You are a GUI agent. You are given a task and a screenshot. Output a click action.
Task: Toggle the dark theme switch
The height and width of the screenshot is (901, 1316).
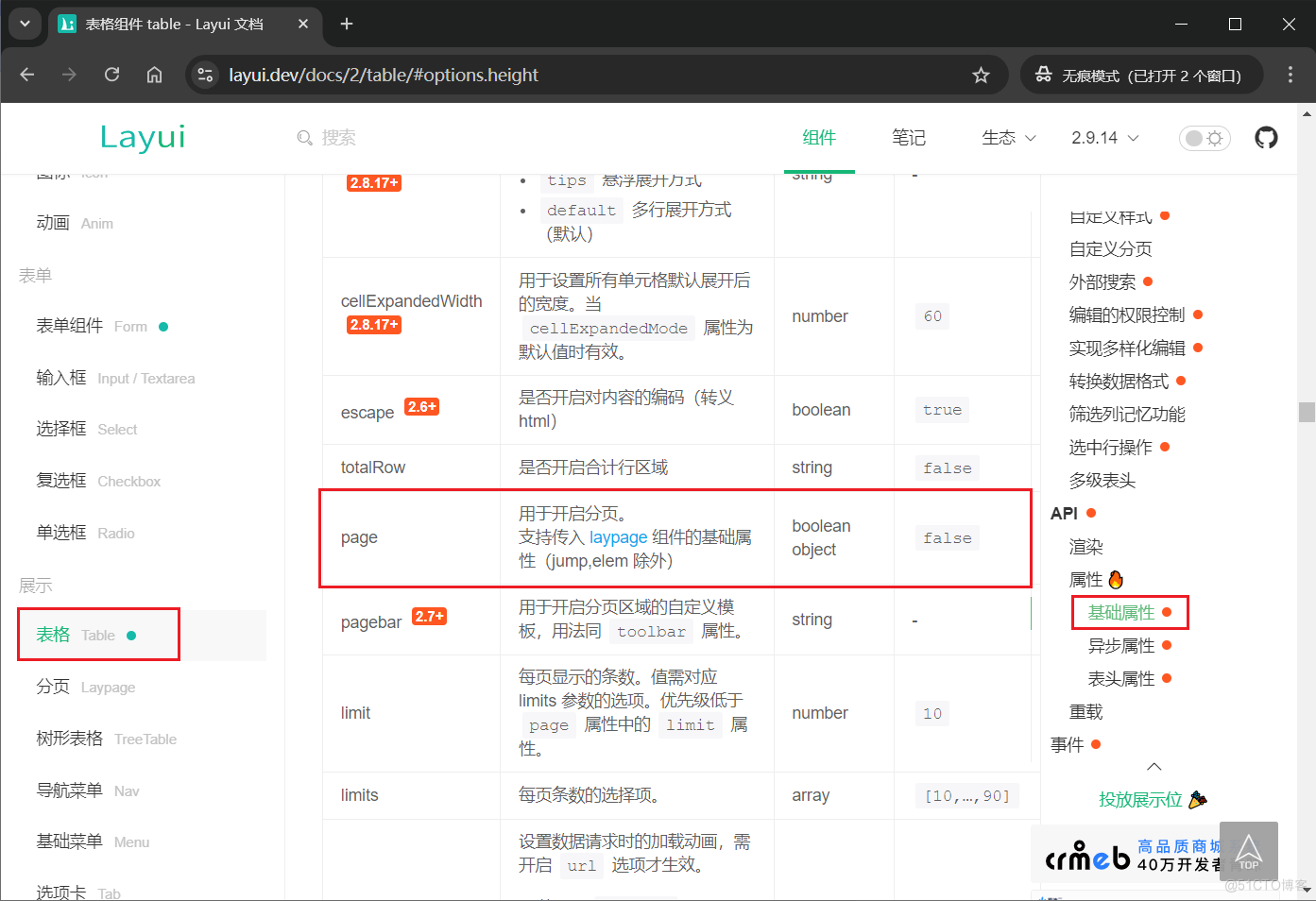[x=1205, y=138]
